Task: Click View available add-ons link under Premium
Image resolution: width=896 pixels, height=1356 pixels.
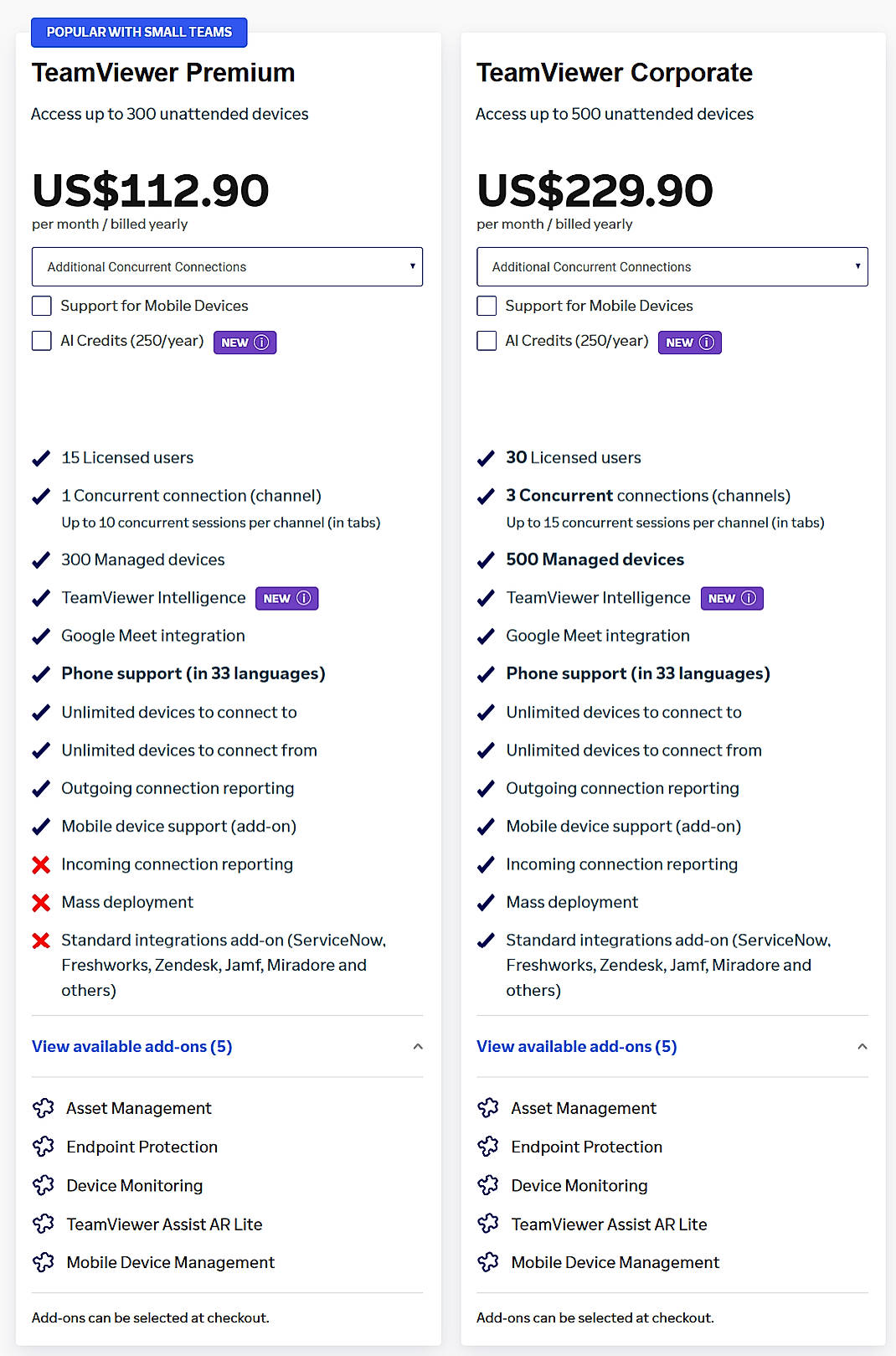Action: 131,1046
